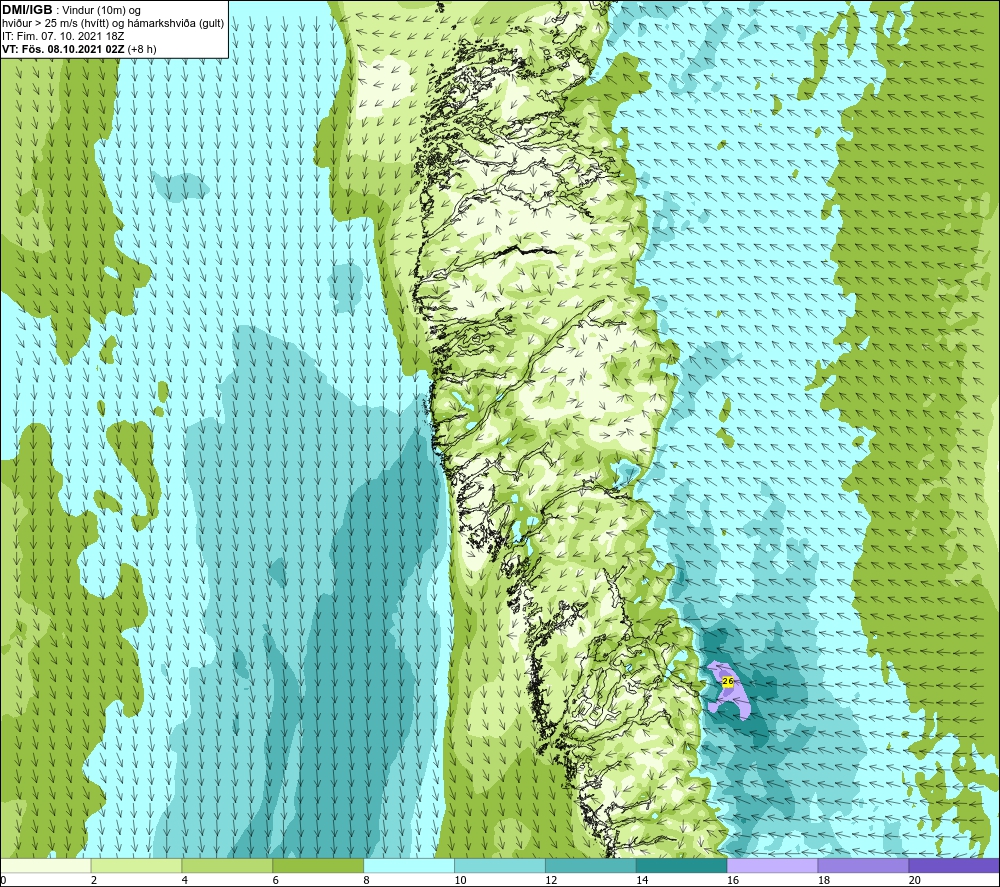This screenshot has height=887, width=1000.
Task: Click the scale label '18'
Action: [x=823, y=880]
